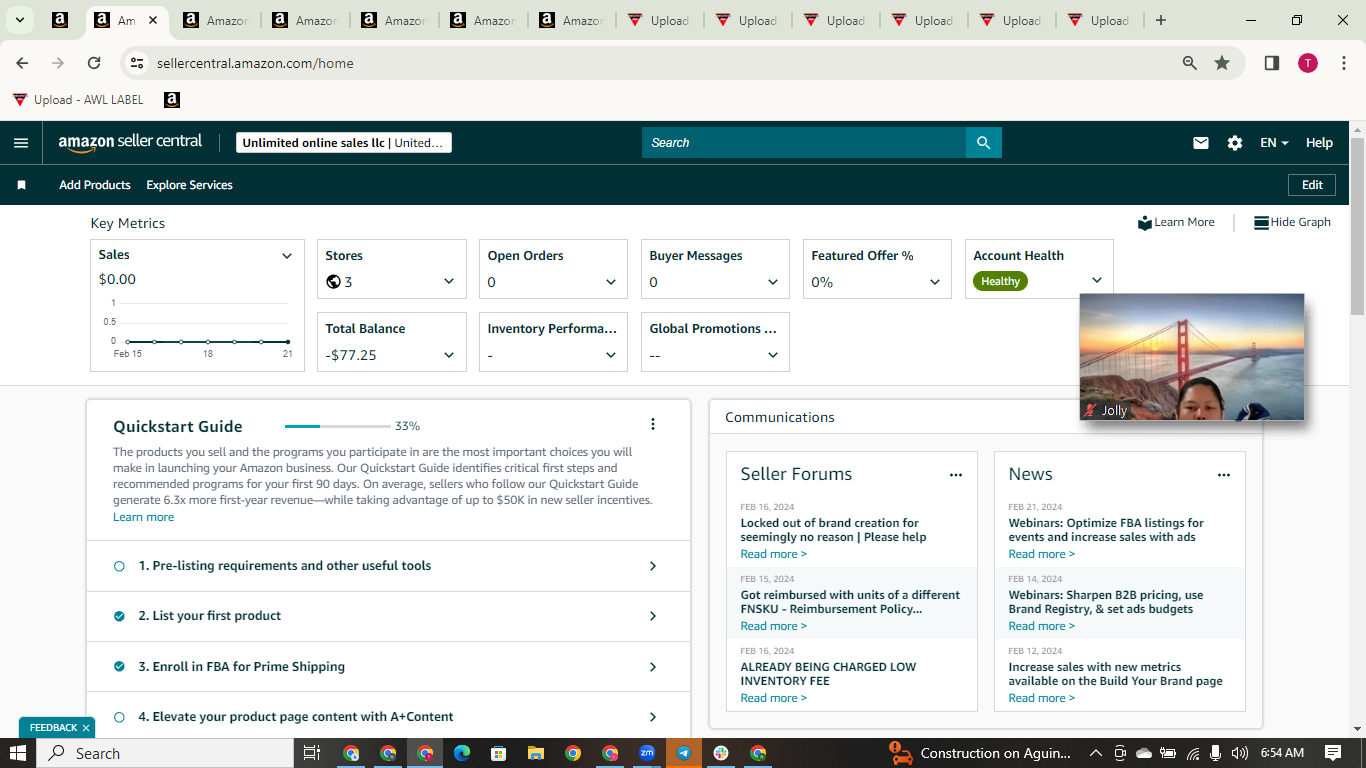The image size is (1366, 768).
Task: Open the Amazon icon bookmark in the bookmarks bar
Action: coord(172,100)
